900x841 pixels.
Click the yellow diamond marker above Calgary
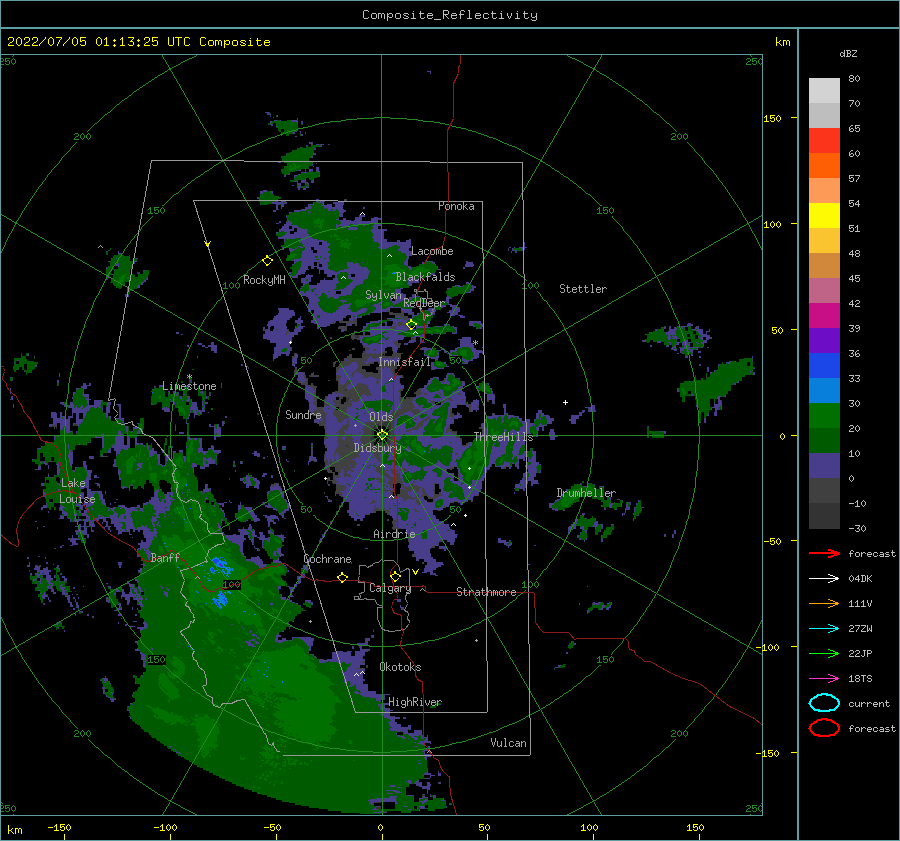pos(395,576)
